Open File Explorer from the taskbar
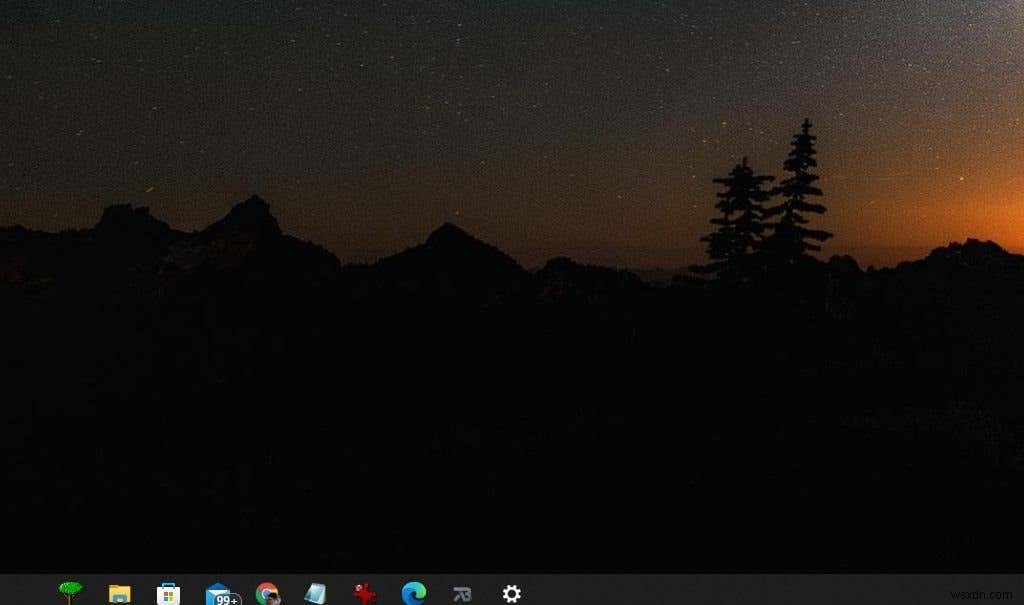 click(x=120, y=592)
